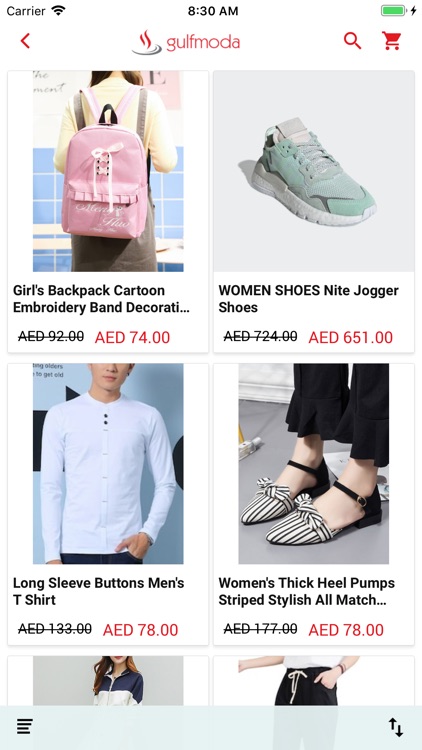Tap the gulfmoda logo
This screenshot has height=750, width=422.
coord(186,42)
